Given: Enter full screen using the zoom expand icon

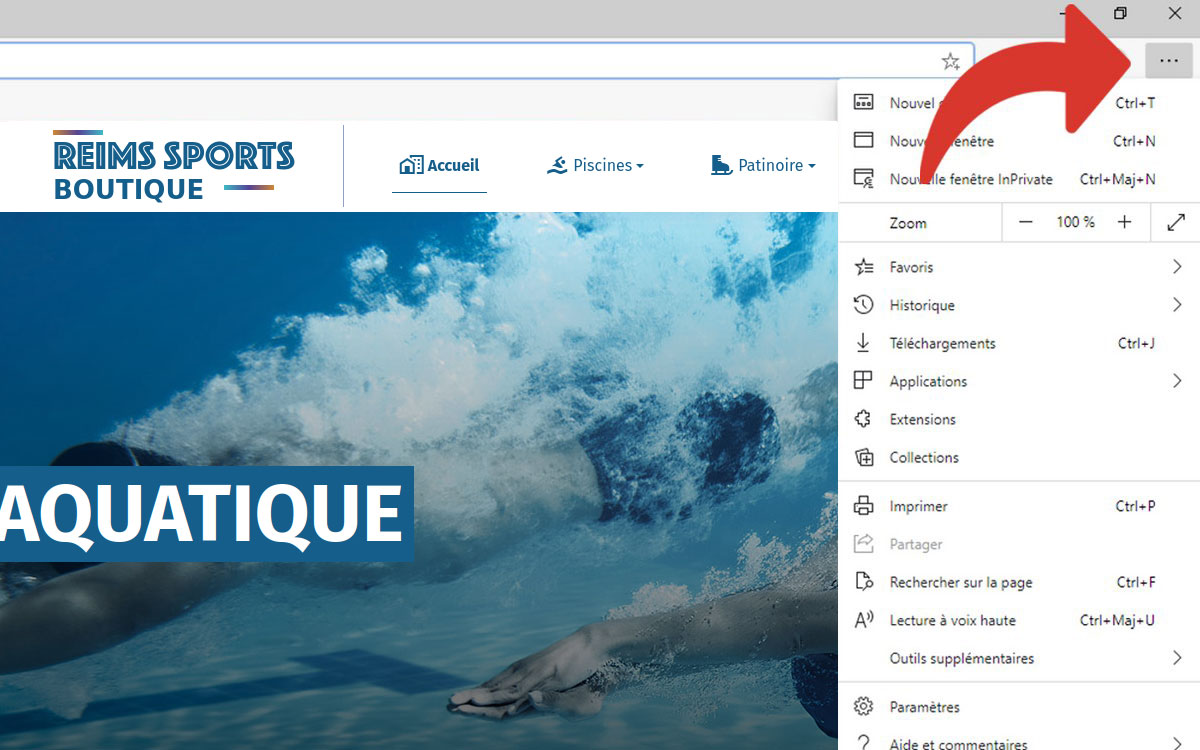Looking at the screenshot, I should point(1176,223).
